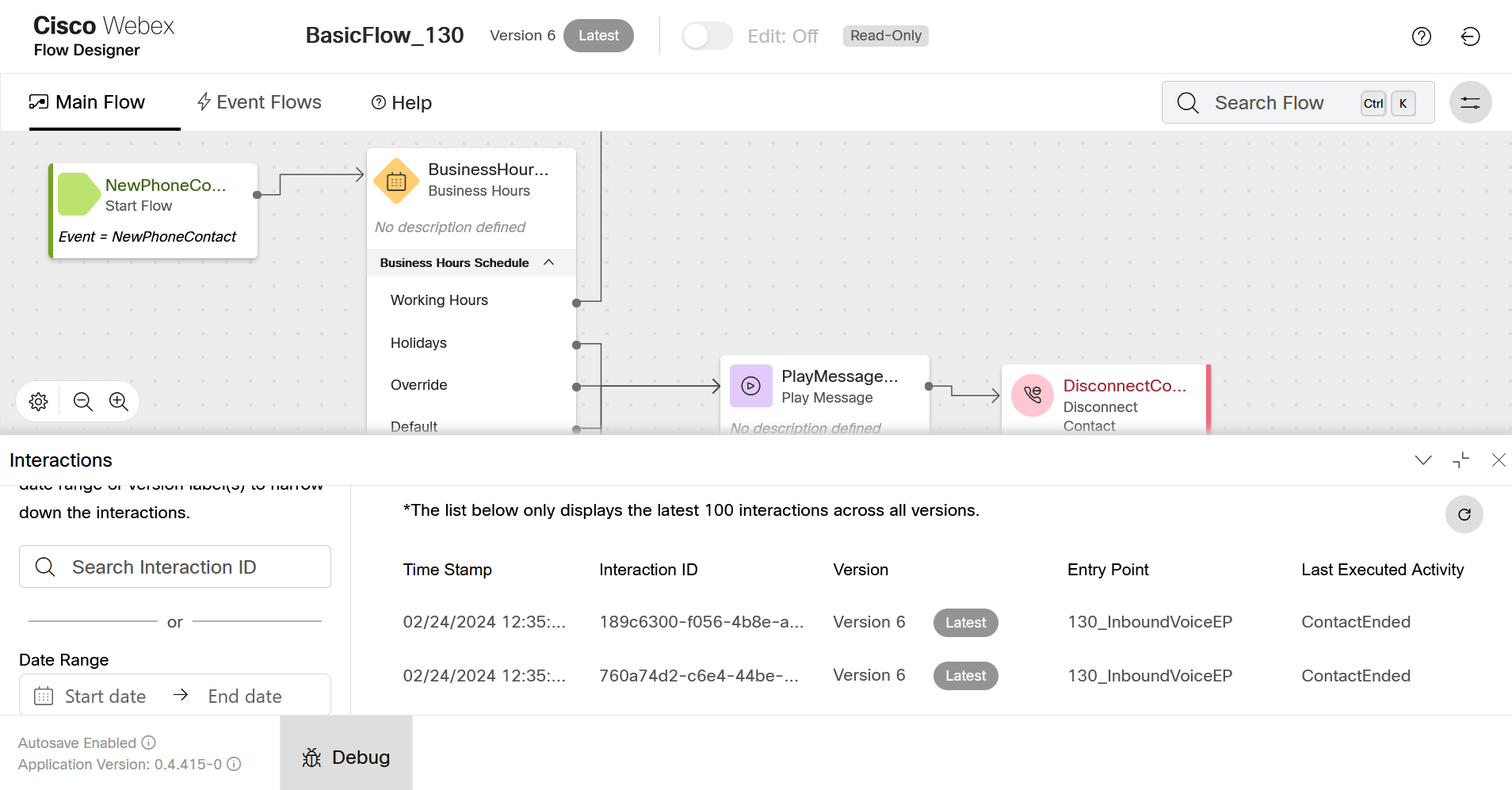Screen dimensions: 1512x790
Task: Click the Interaction ID column header
Action: click(648, 570)
